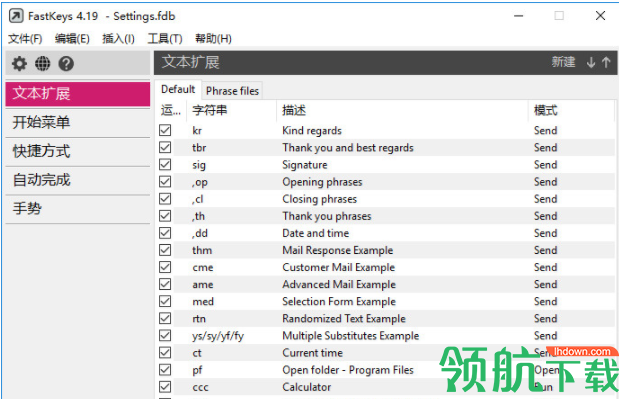The image size is (619, 399).
Task: Select 文本扩展 in the sidebar
Action: click(78, 94)
